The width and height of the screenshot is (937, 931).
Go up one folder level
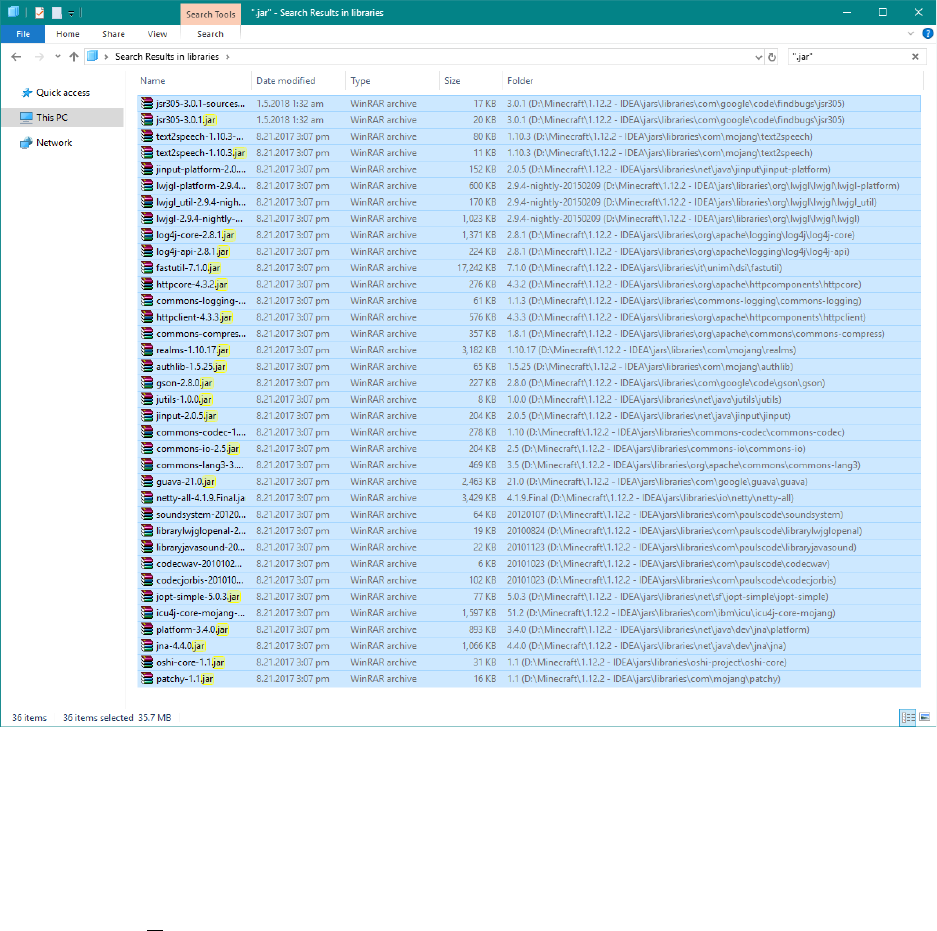74,57
